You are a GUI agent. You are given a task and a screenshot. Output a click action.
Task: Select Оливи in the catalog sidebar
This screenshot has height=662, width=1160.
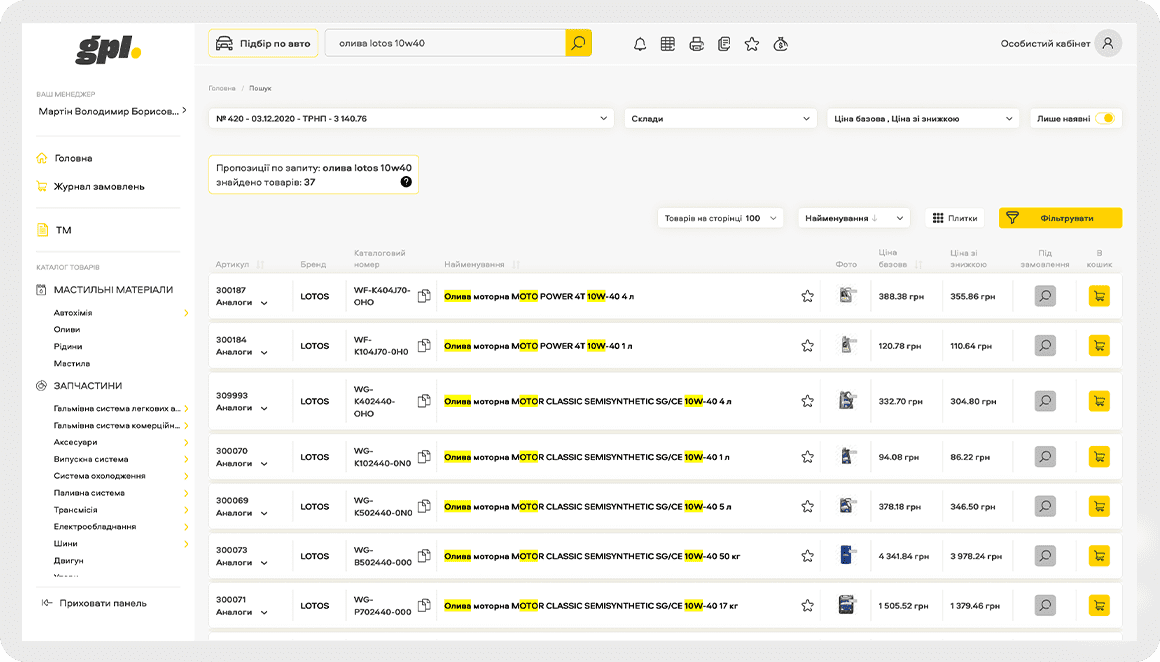(x=67, y=329)
